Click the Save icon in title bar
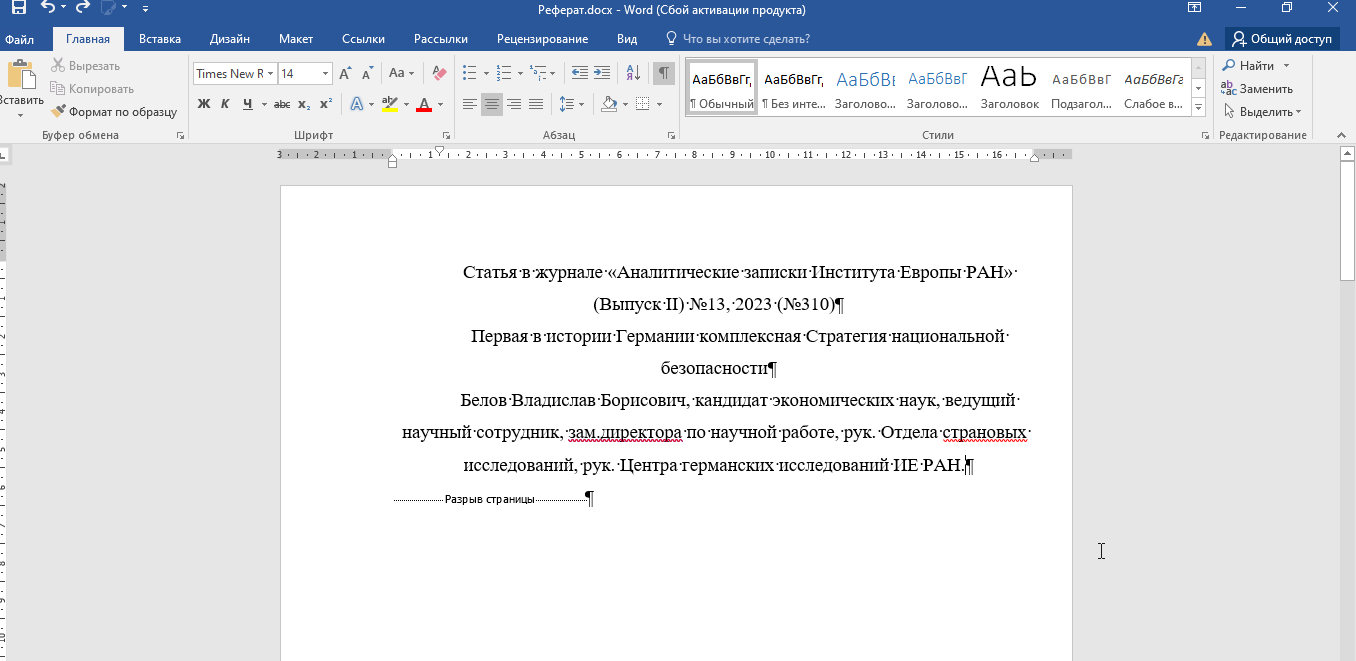 pyautogui.click(x=18, y=9)
